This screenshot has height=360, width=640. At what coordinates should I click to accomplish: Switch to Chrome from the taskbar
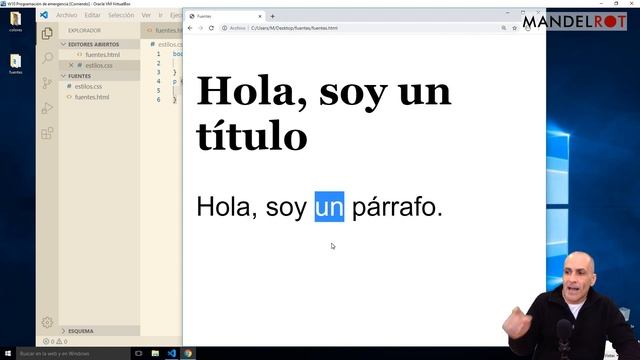coord(188,353)
